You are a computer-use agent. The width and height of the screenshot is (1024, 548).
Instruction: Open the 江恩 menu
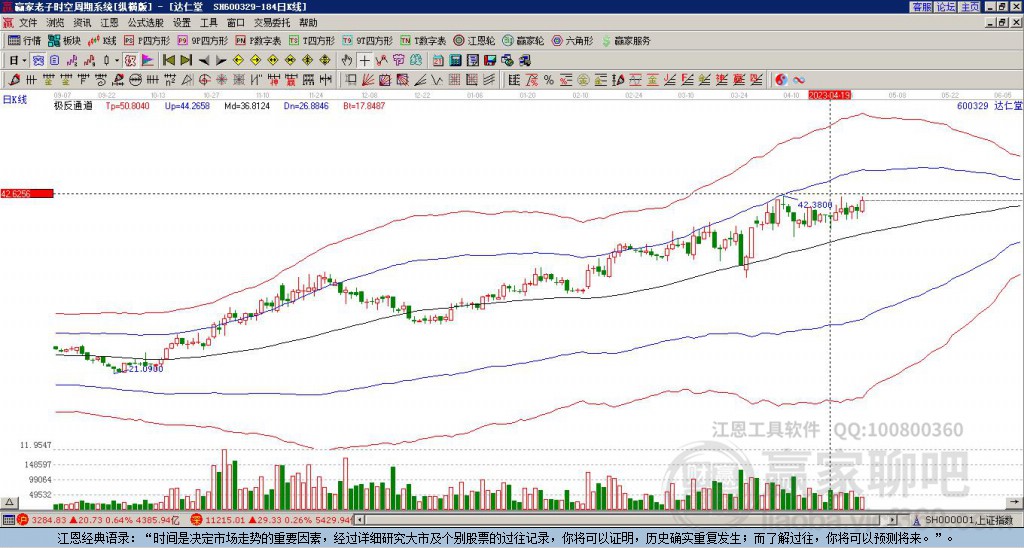pyautogui.click(x=109, y=23)
